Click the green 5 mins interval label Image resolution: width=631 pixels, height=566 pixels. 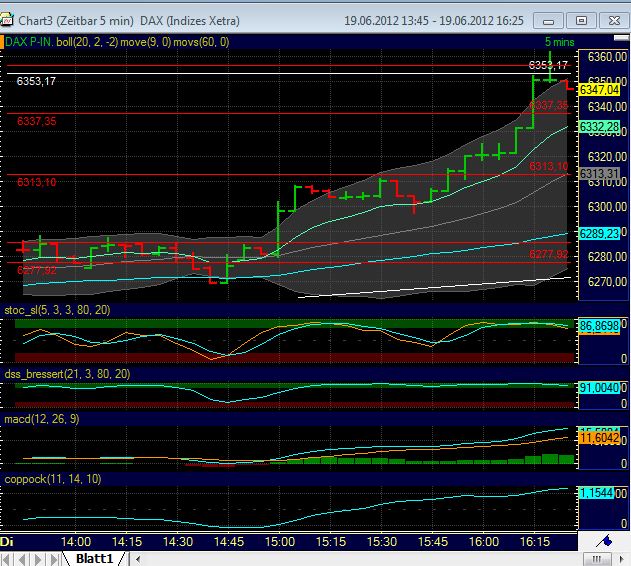[x=559, y=42]
